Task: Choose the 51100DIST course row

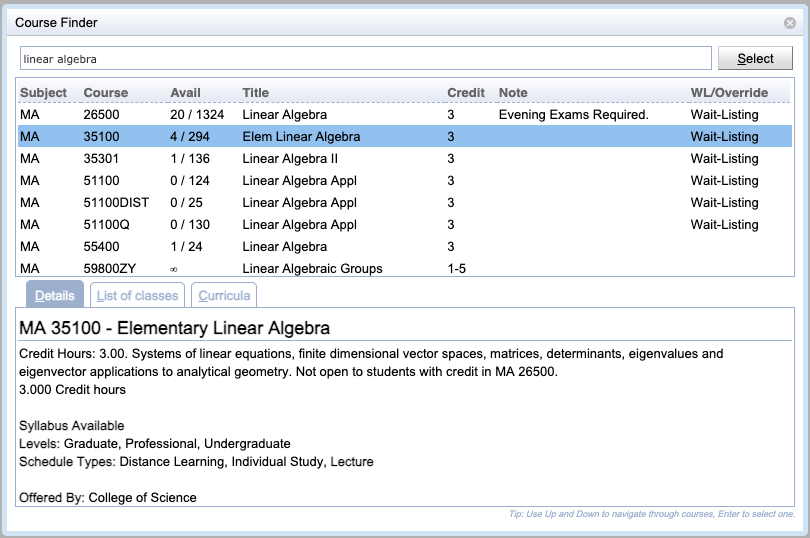Action: coord(404,203)
